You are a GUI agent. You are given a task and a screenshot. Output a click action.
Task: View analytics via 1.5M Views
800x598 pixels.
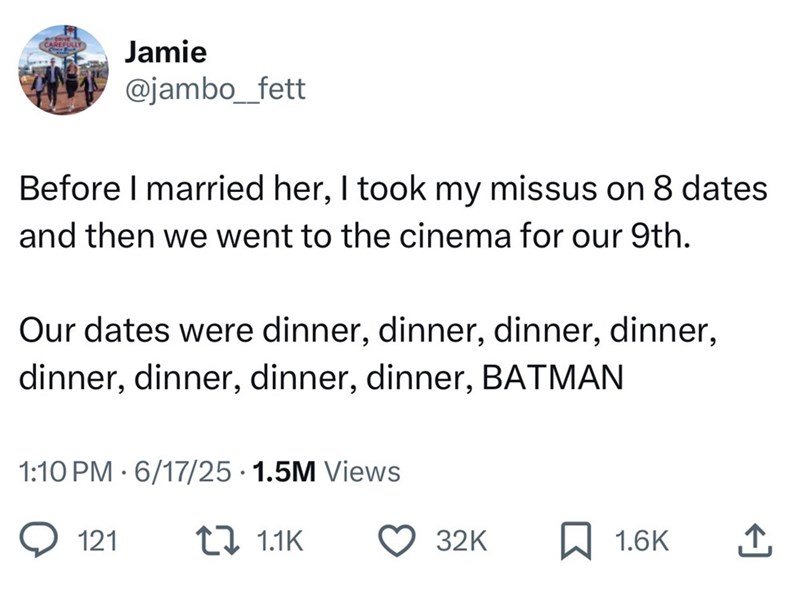[326, 471]
